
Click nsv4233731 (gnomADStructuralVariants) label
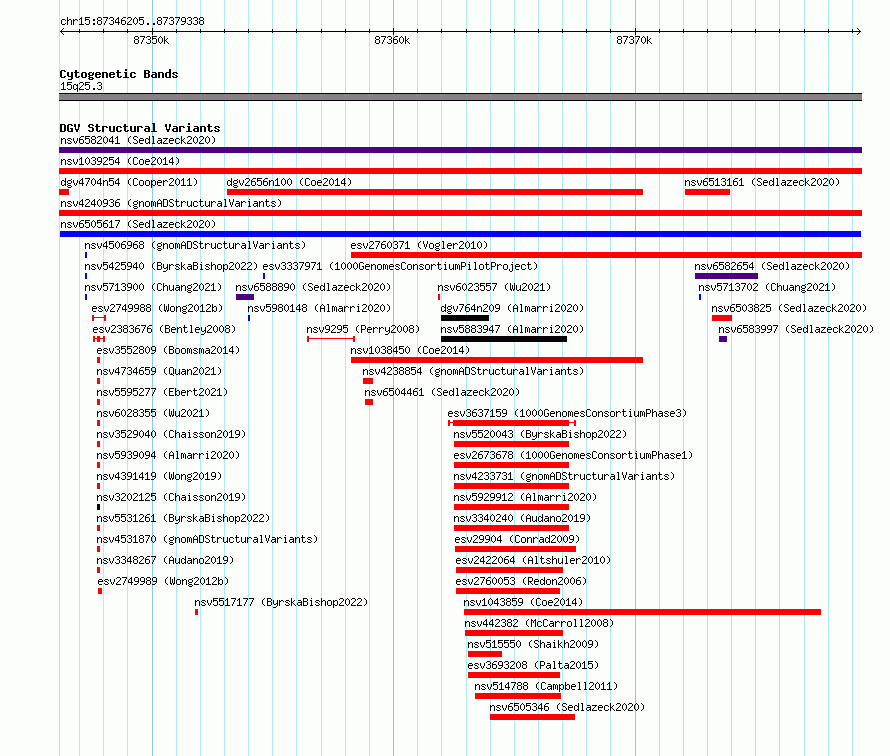564,476
